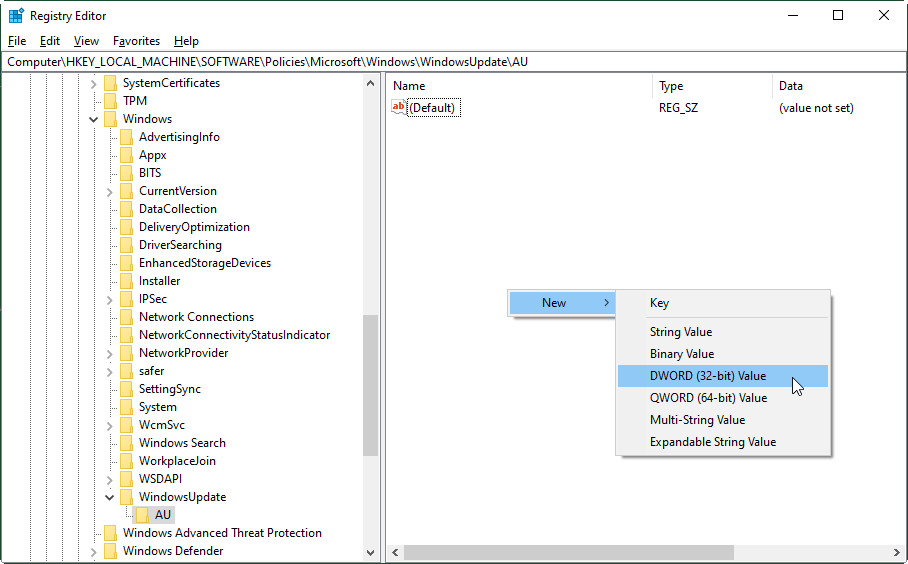The height and width of the screenshot is (564, 908).
Task: Click the horizontal scrollbar left arrow
Action: tap(395, 552)
